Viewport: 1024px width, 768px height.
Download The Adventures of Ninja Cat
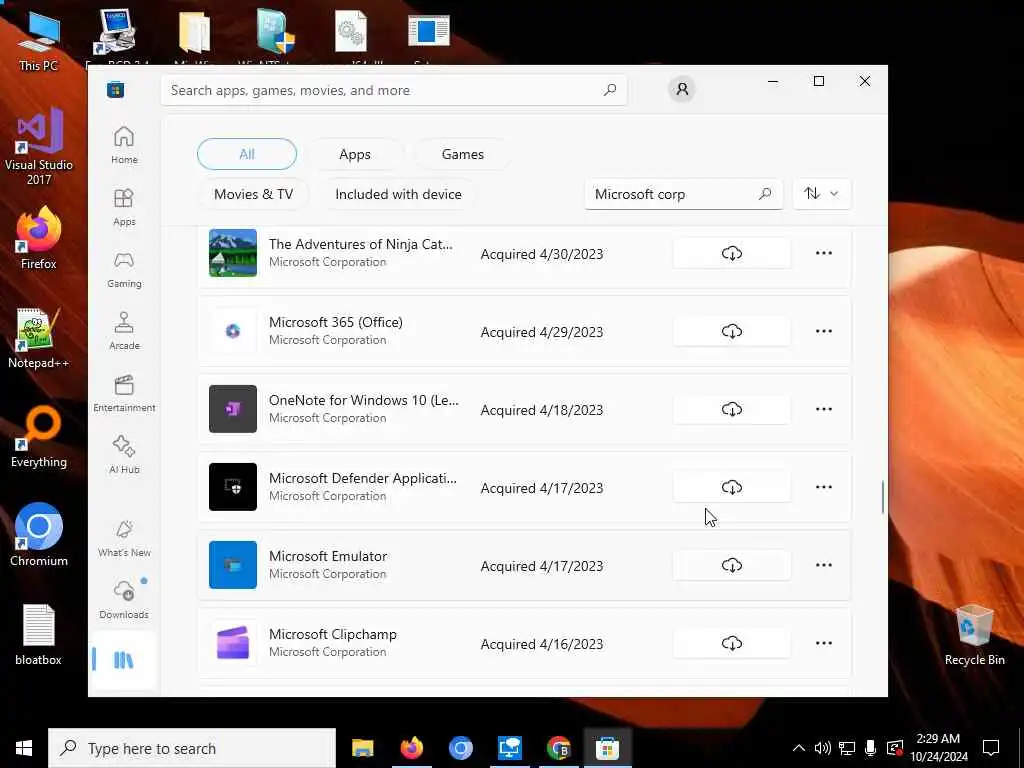point(731,253)
